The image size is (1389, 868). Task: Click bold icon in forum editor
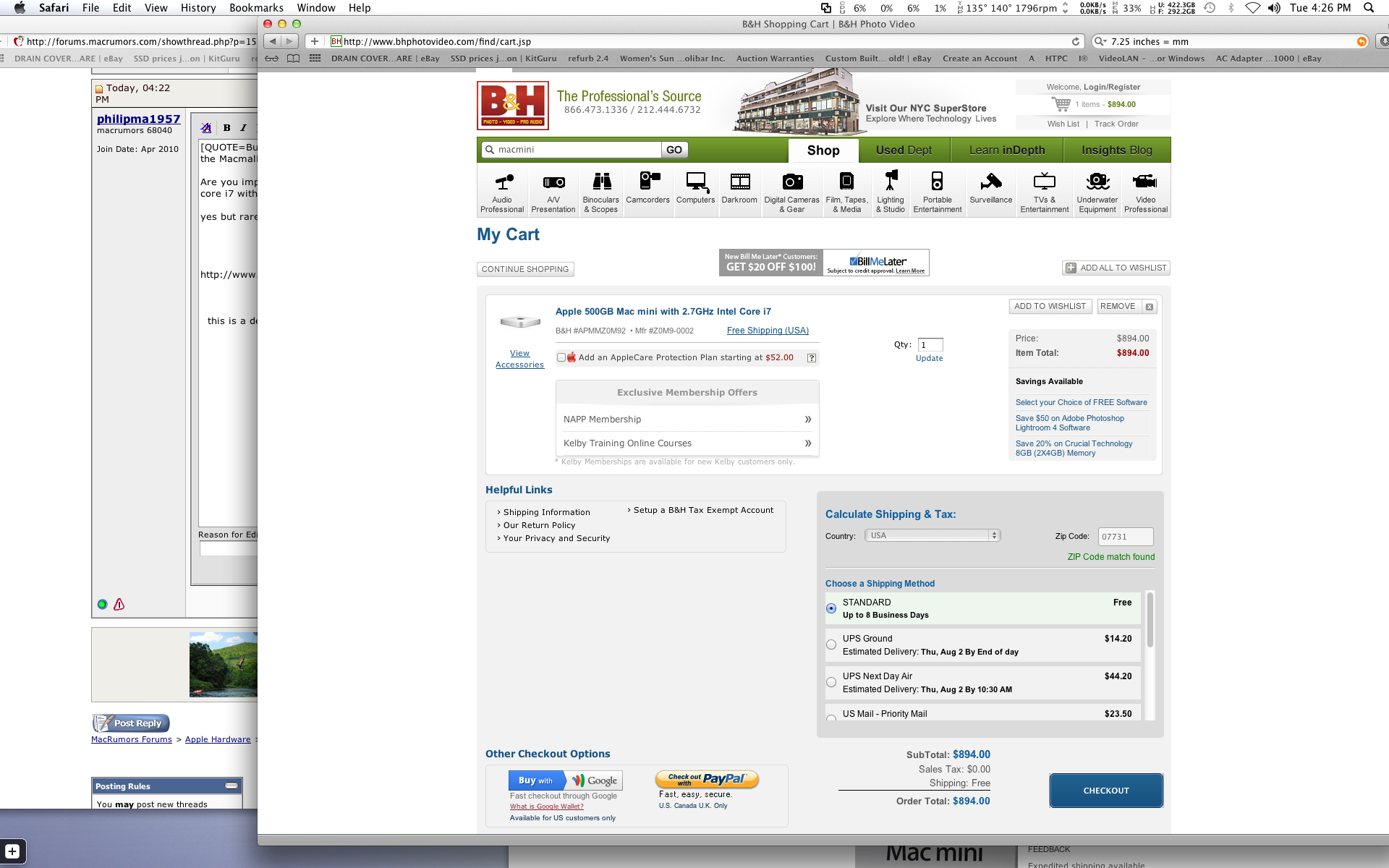227,128
